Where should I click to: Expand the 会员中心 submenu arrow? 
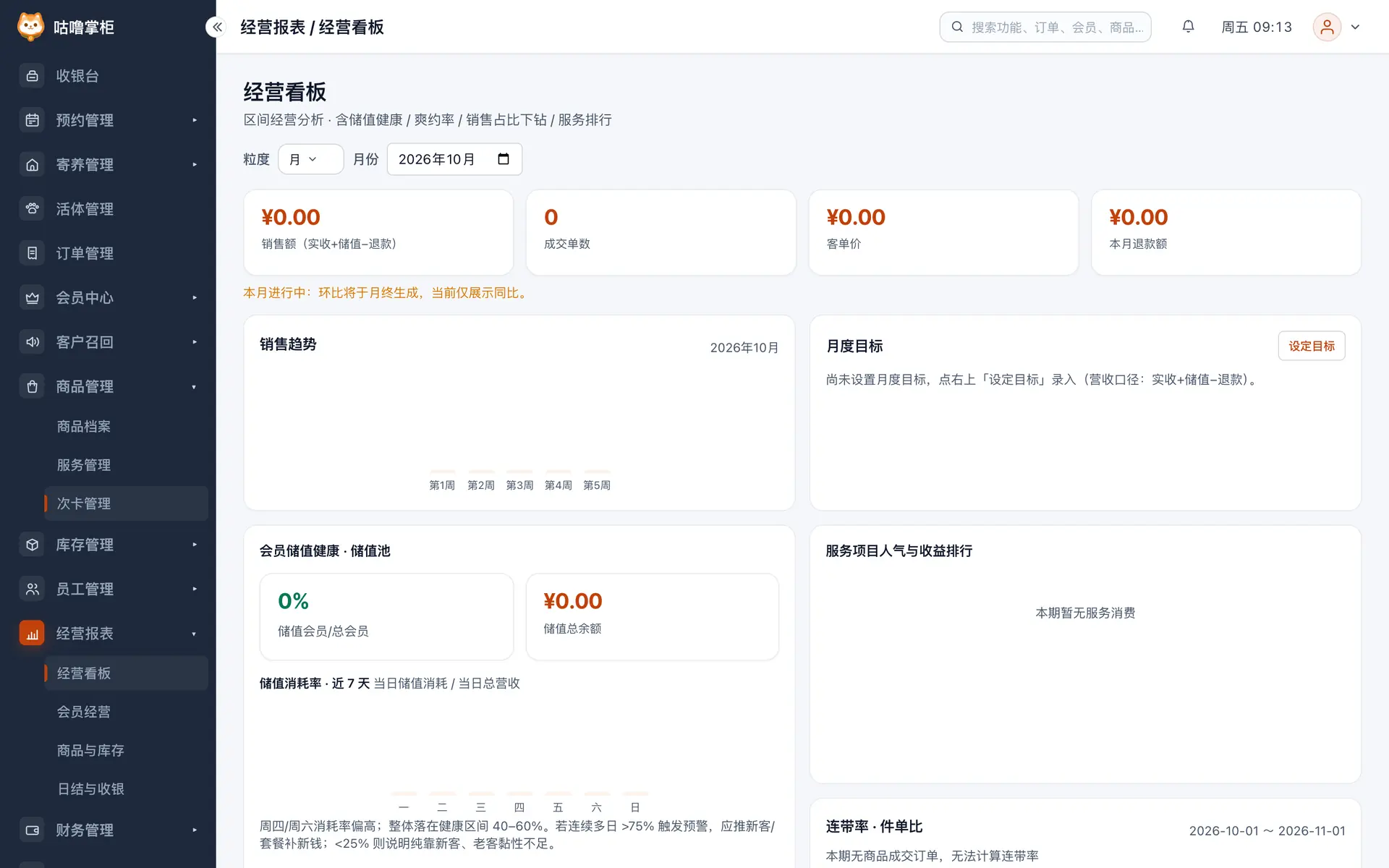click(195, 297)
